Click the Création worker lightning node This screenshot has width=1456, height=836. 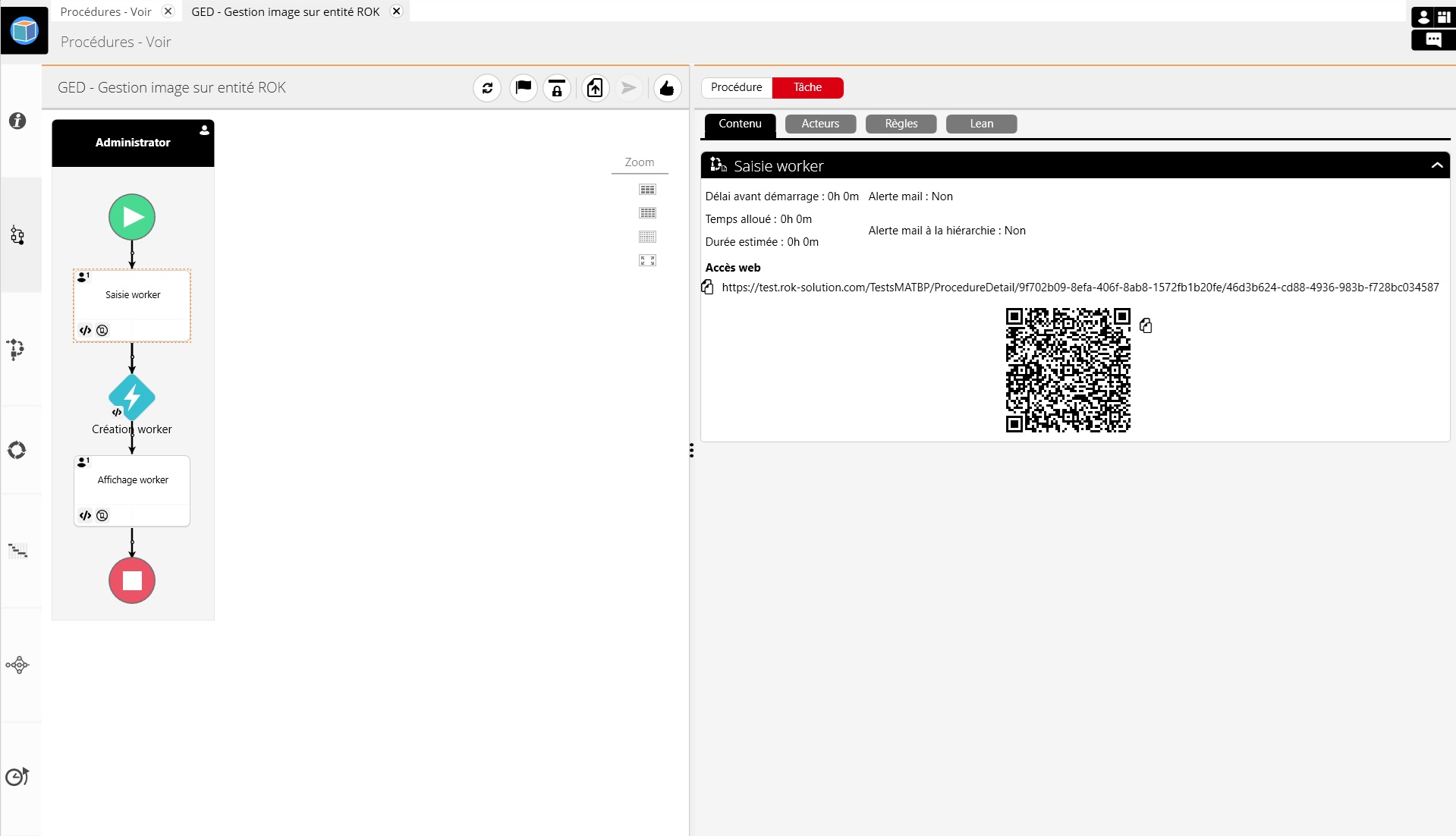pos(132,397)
